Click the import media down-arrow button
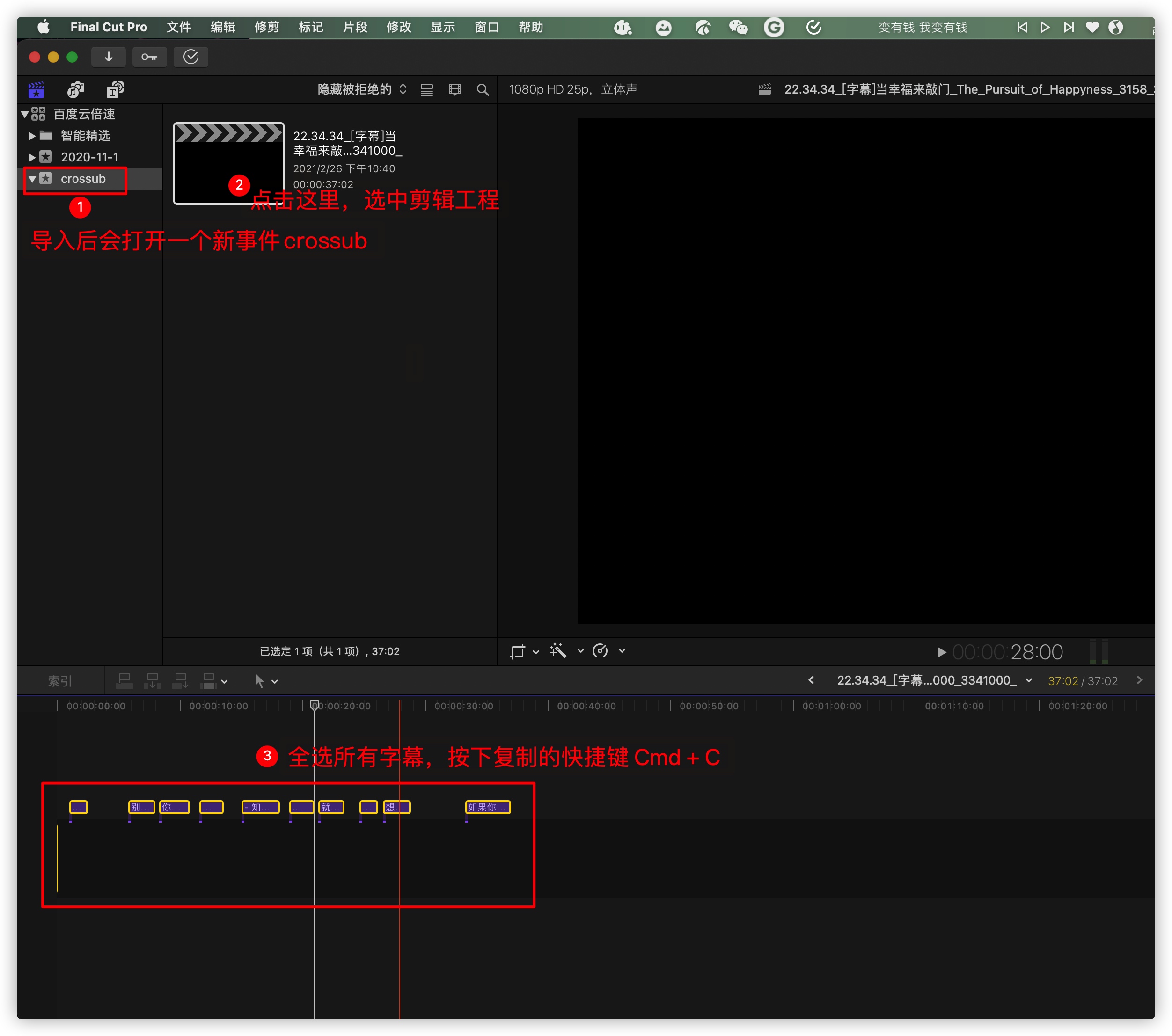The width and height of the screenshot is (1172, 1036). [x=109, y=57]
